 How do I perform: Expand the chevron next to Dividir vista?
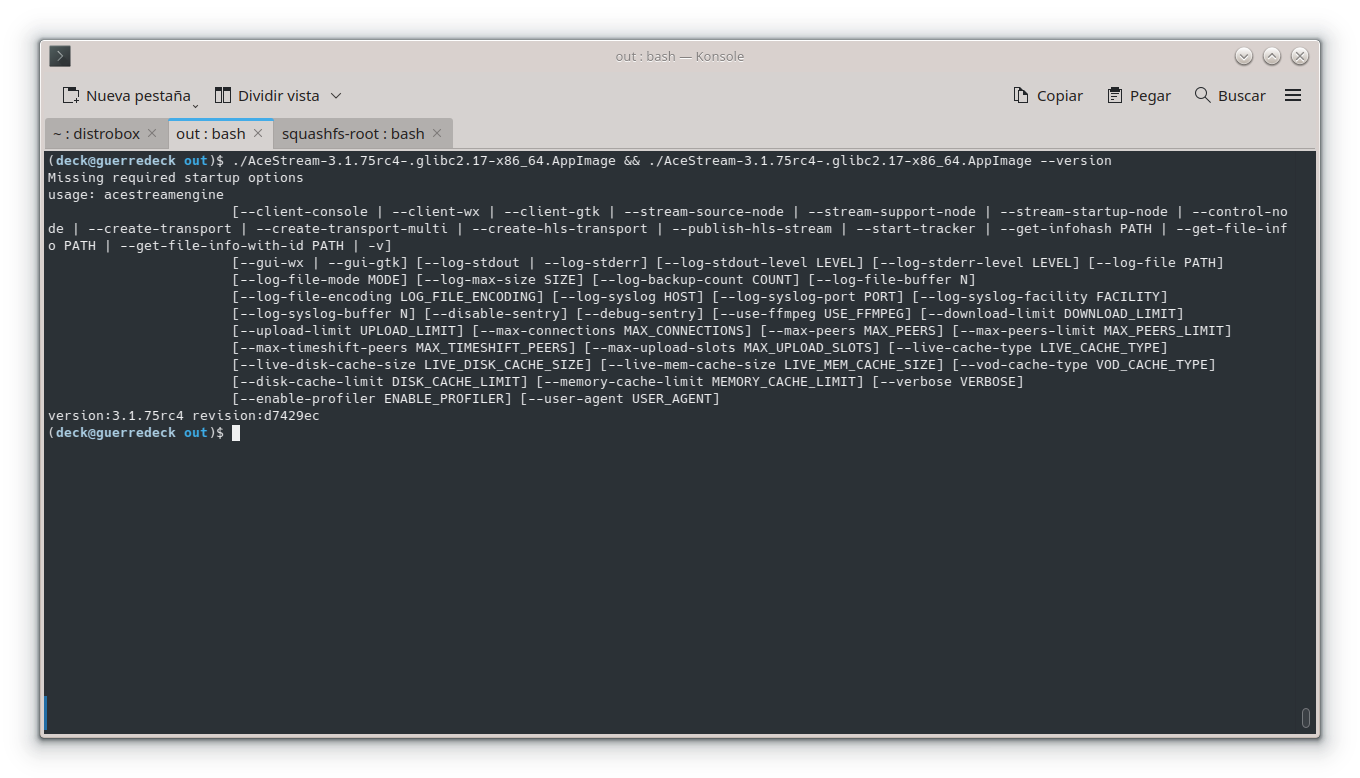(x=336, y=96)
